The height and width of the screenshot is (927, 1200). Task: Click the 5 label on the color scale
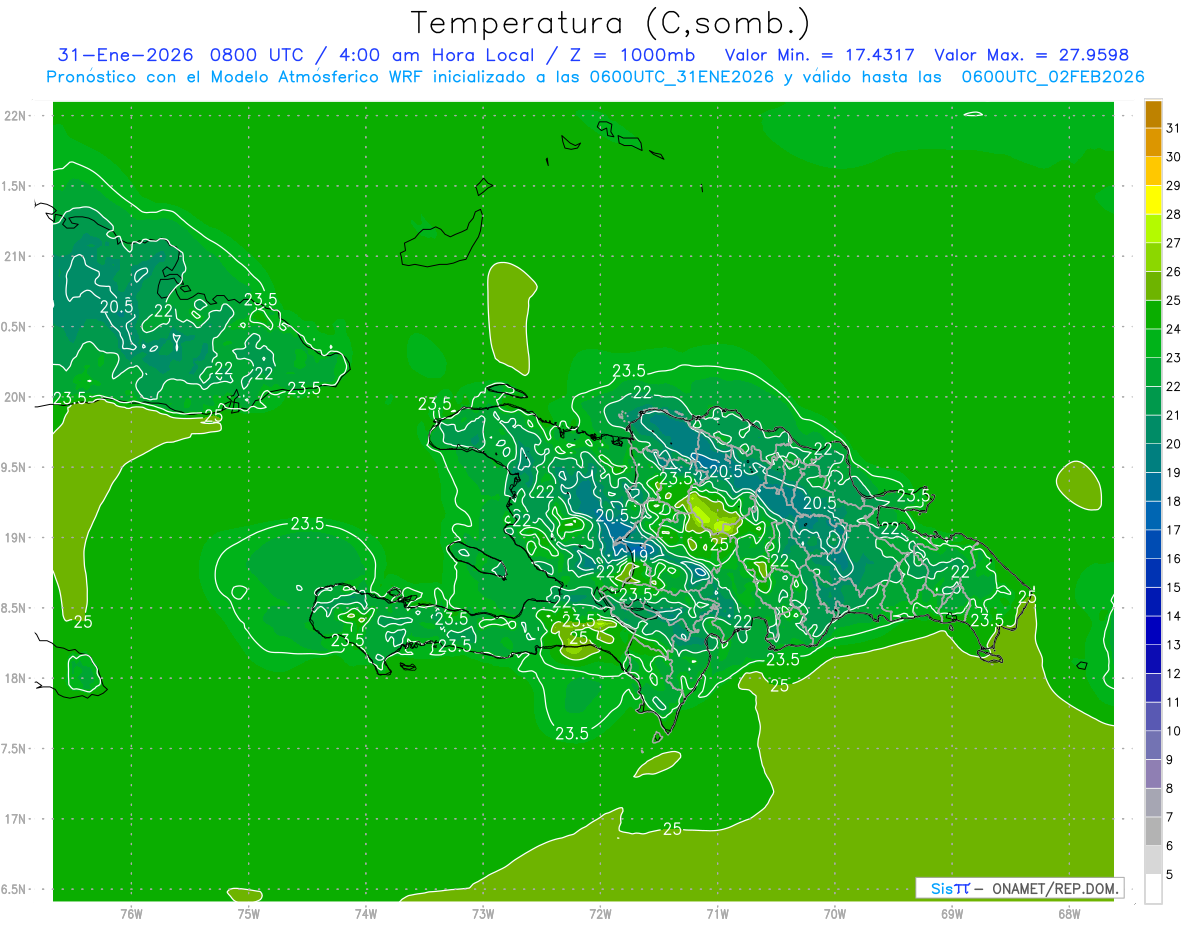point(1170,874)
